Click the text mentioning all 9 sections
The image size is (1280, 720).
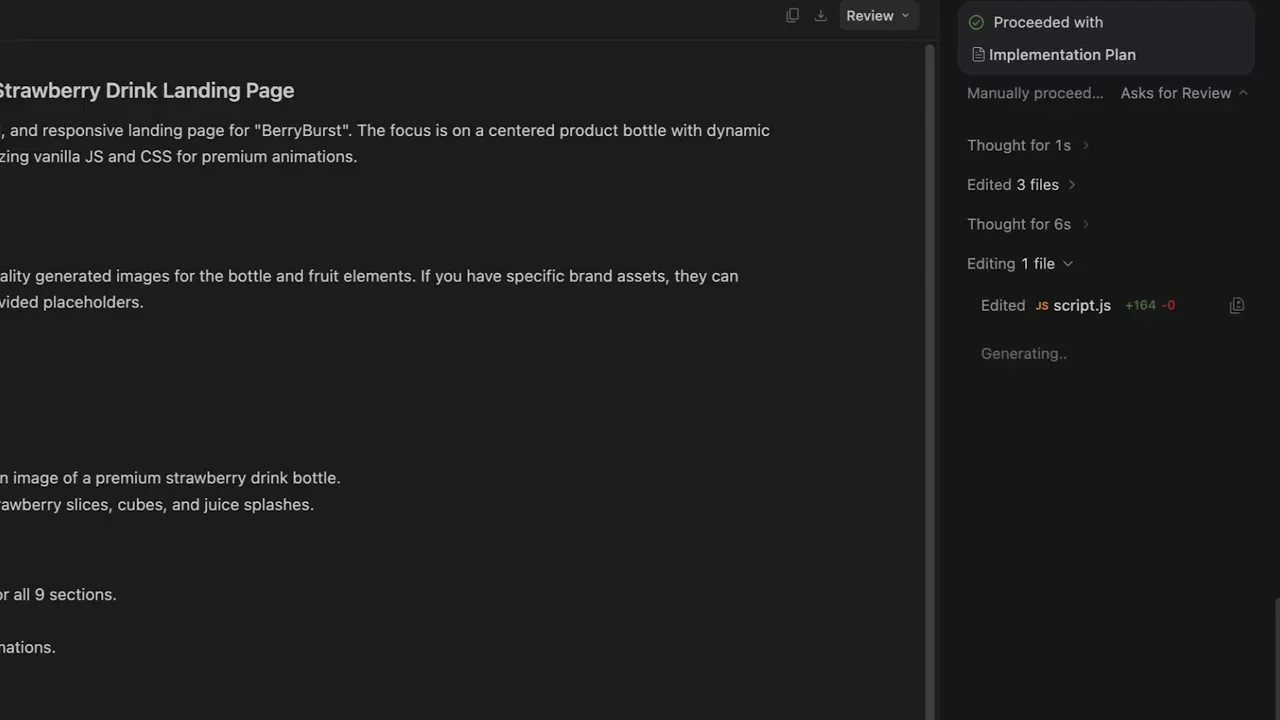[x=58, y=595]
